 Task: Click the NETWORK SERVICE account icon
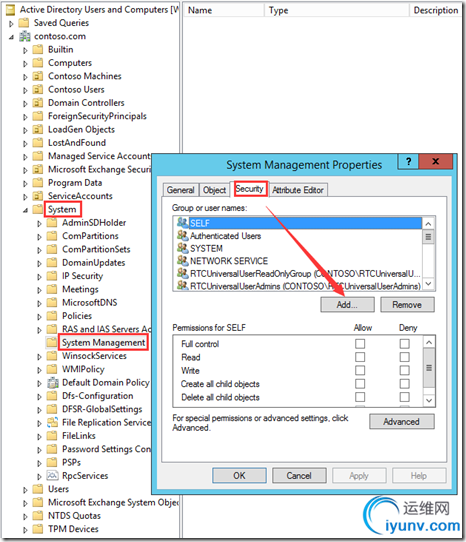tap(183, 261)
